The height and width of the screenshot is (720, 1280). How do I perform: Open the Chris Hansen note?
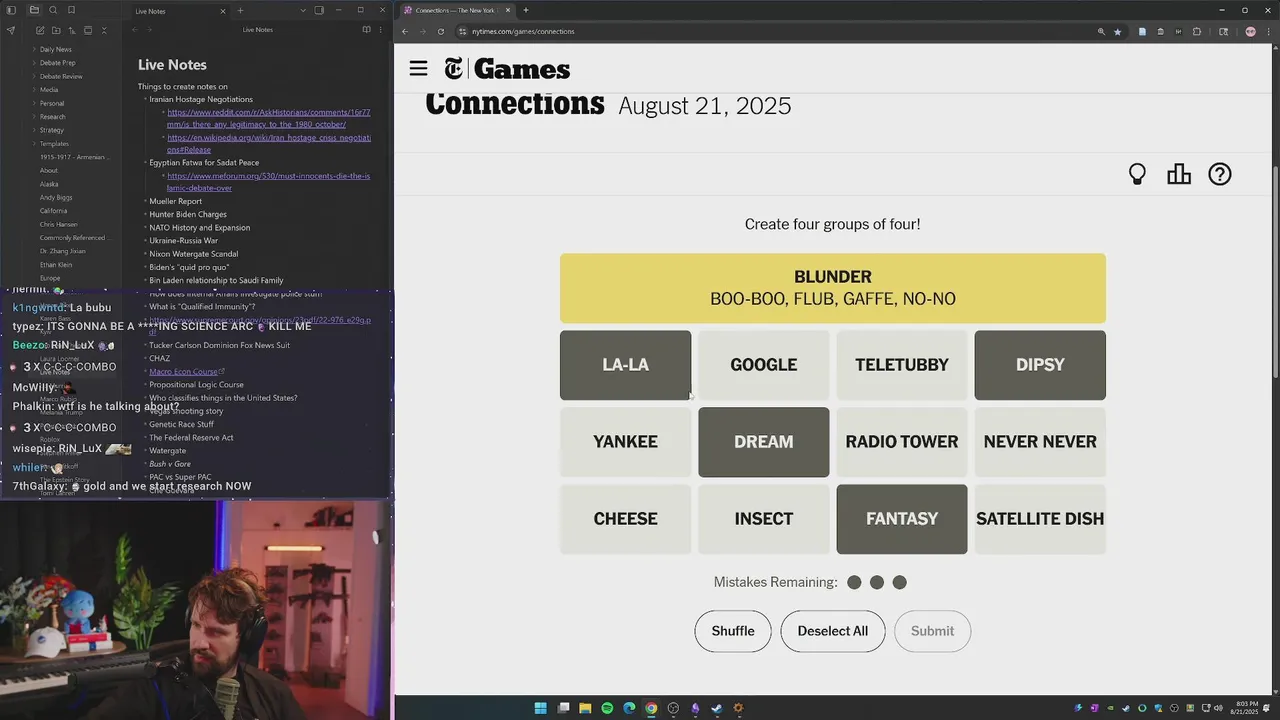point(58,224)
